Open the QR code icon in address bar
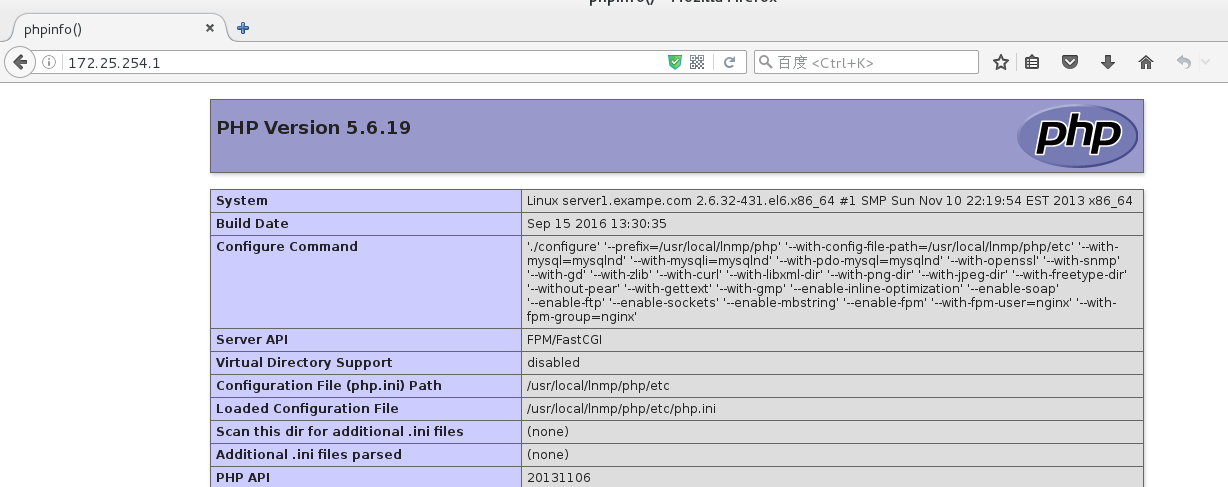 click(697, 62)
